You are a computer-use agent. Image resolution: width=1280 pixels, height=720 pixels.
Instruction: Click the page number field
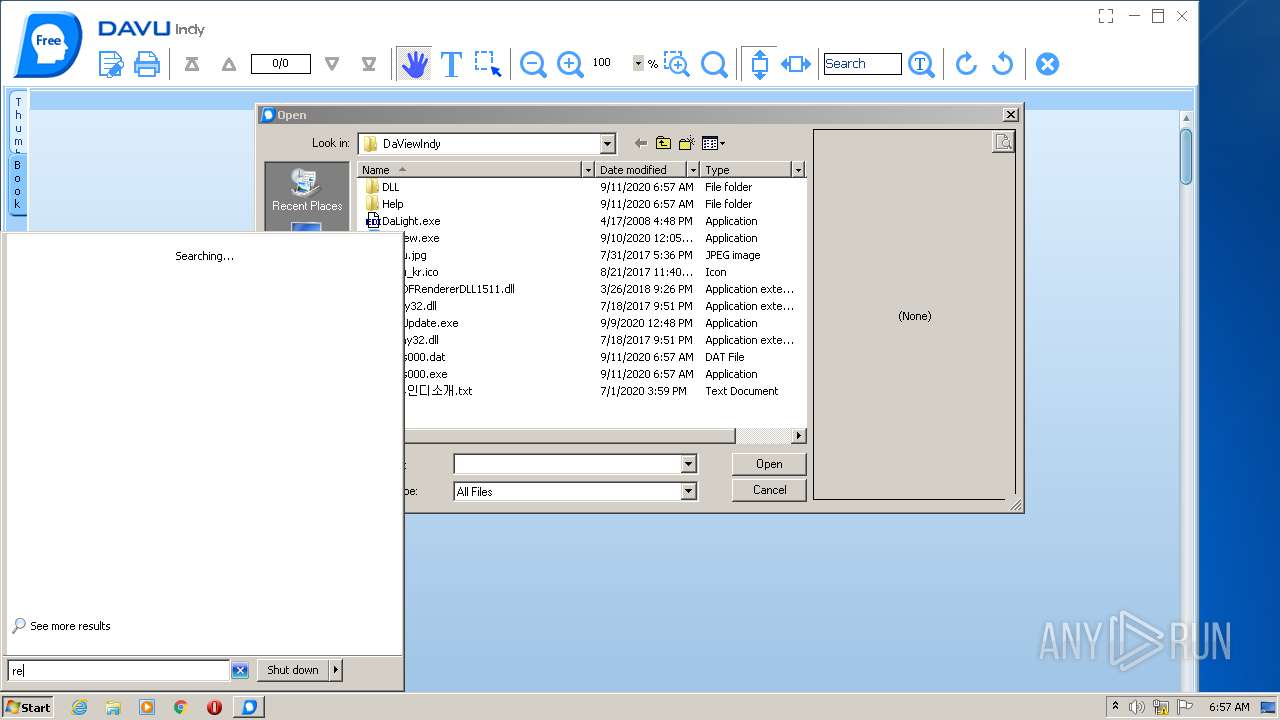pos(280,64)
